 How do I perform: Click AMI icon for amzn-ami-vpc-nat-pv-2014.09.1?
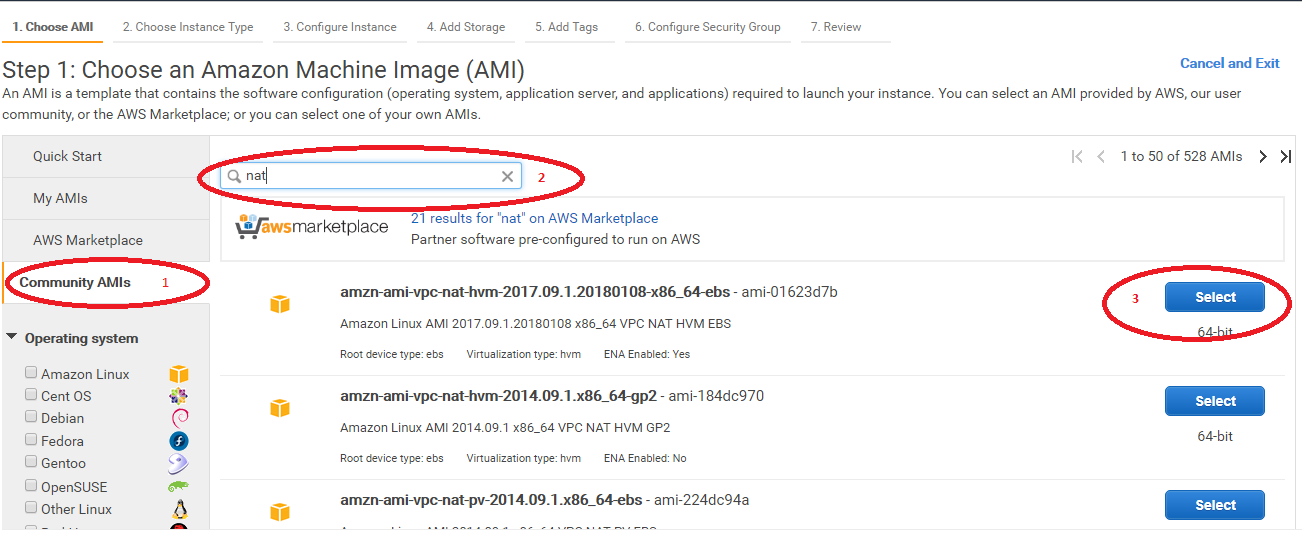(280, 512)
